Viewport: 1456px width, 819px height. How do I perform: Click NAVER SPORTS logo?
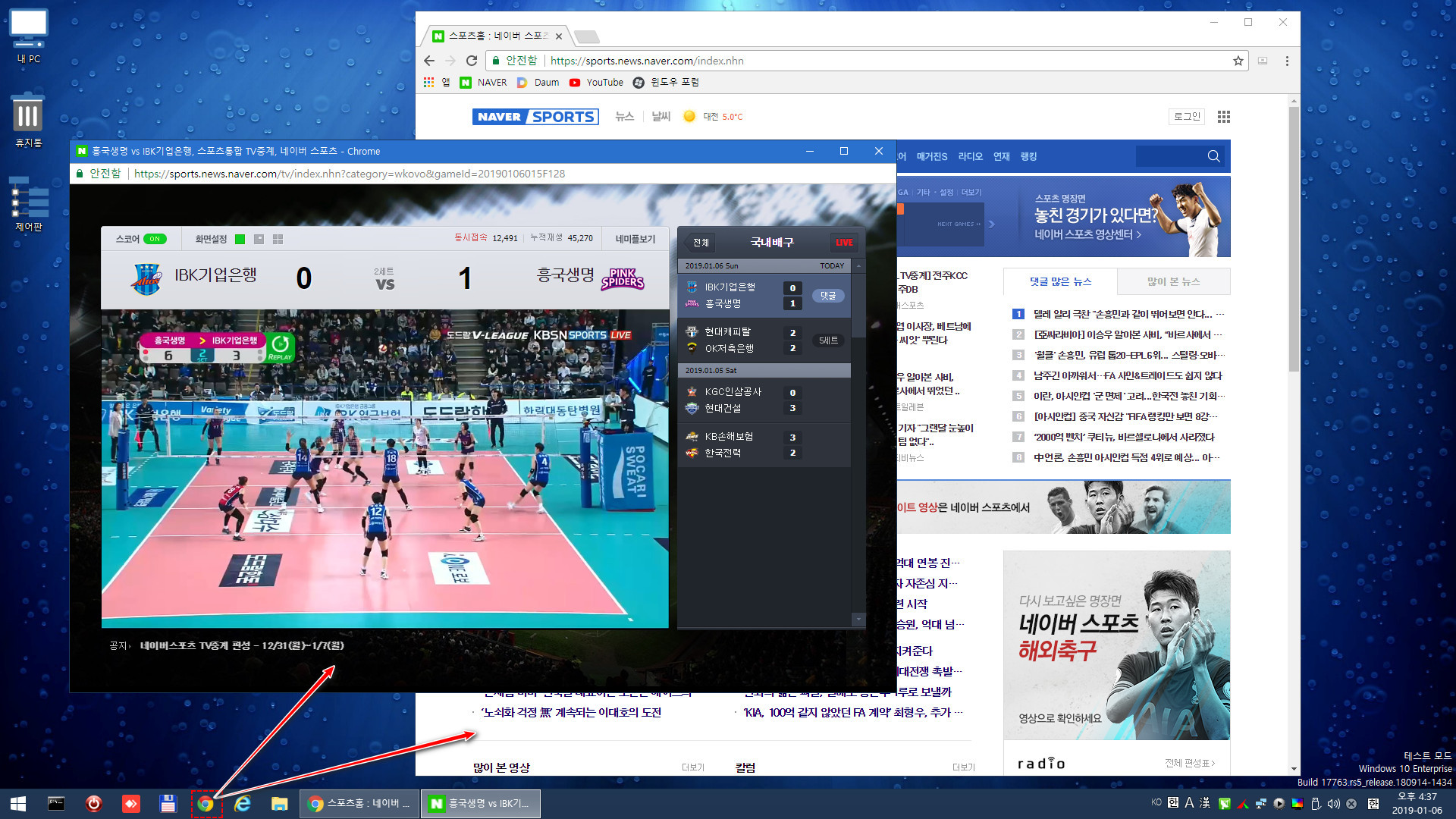535,117
